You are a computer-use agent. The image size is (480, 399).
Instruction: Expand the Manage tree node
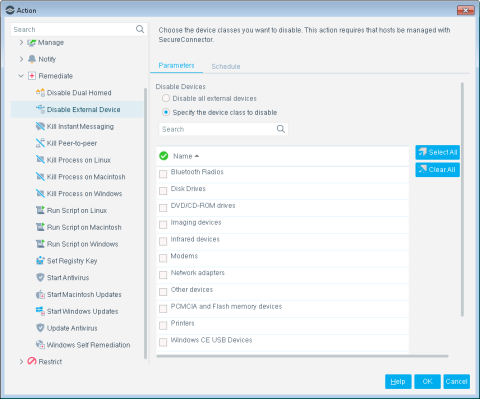click(x=21, y=42)
